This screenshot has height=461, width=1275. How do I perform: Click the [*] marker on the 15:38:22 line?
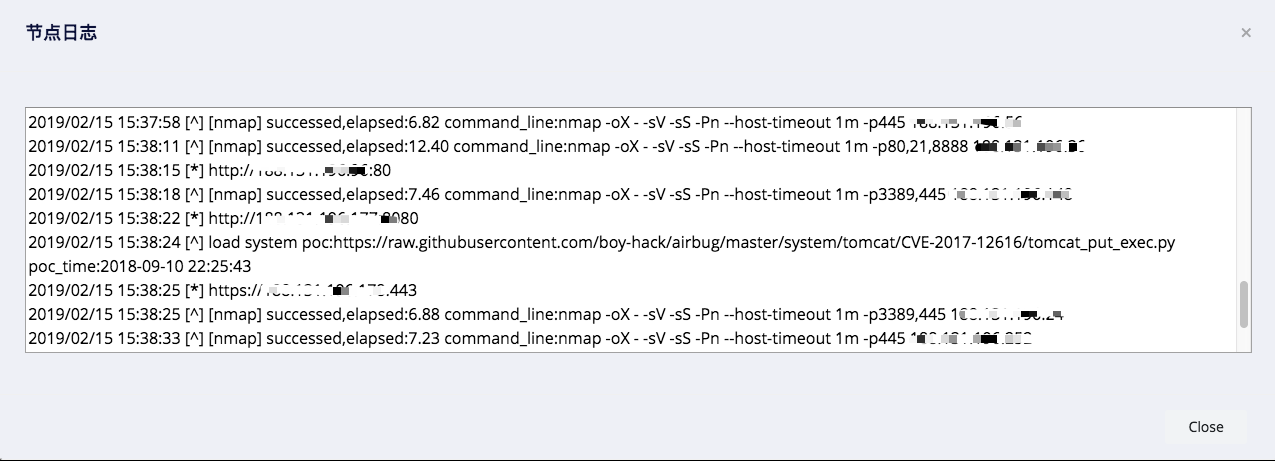point(195,218)
